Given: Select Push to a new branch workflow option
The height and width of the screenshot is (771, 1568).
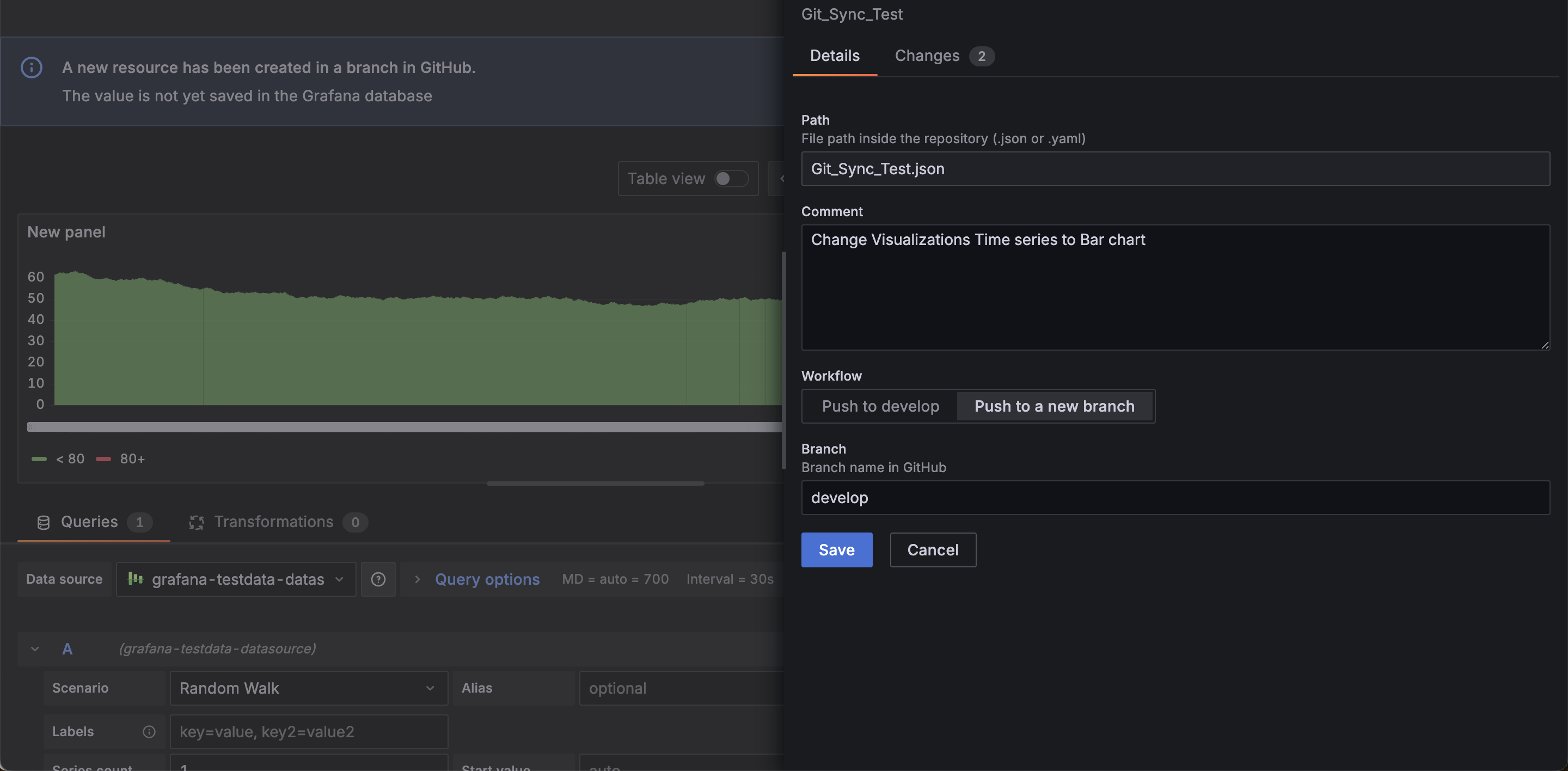Looking at the screenshot, I should (x=1054, y=407).
